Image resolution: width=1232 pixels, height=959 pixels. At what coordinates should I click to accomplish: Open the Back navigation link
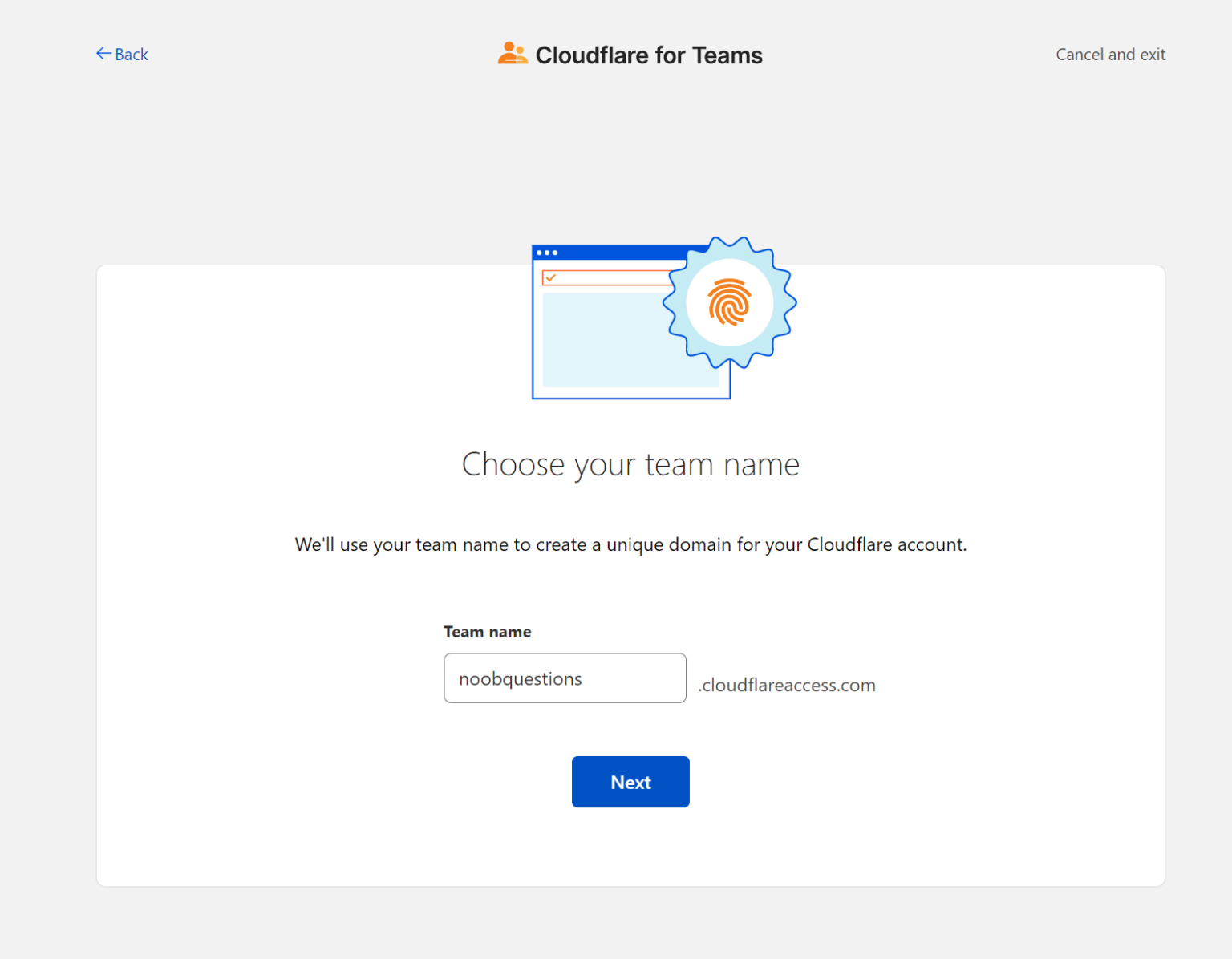(x=131, y=54)
